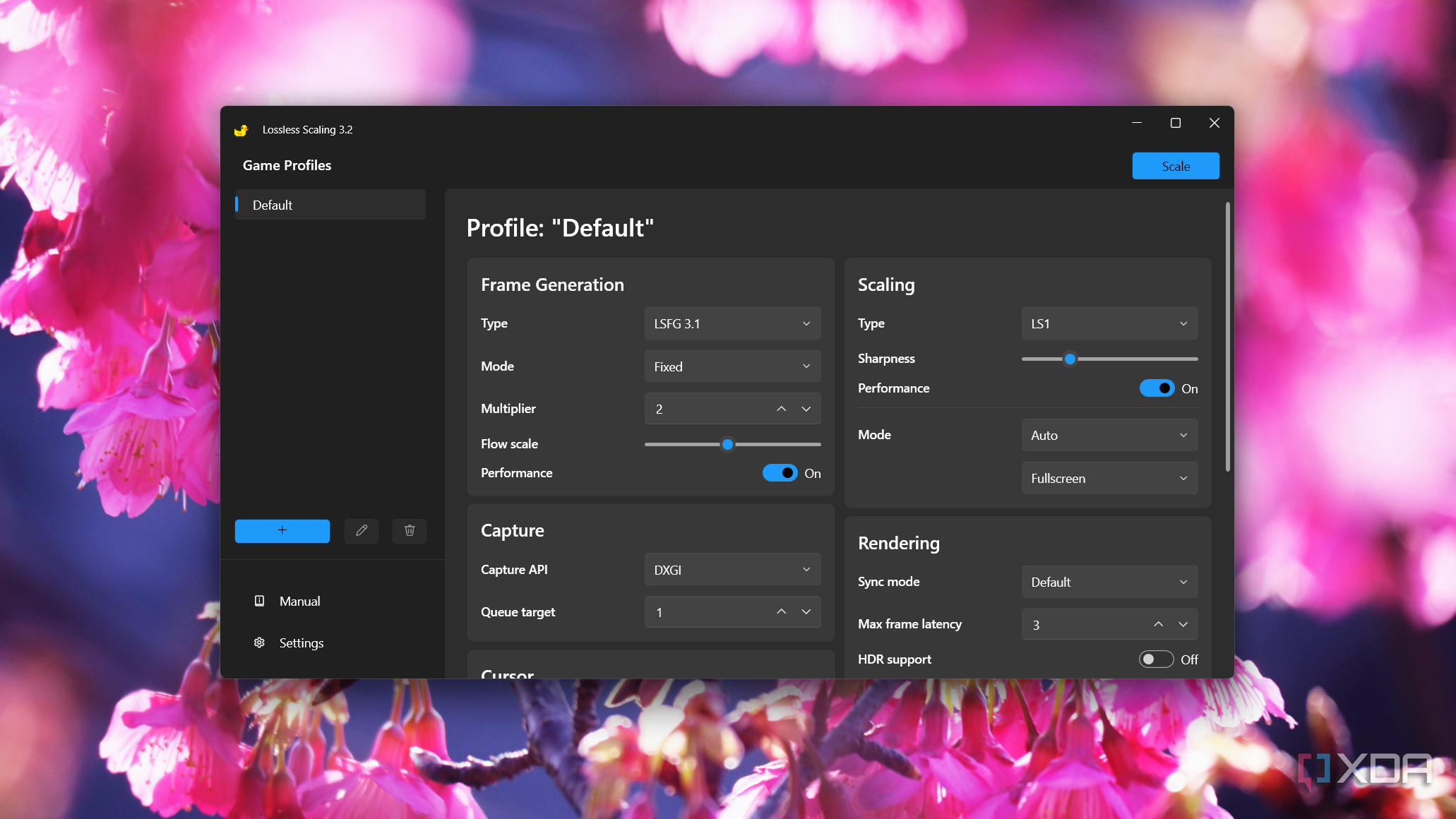Click the trash delete profile icon

(410, 530)
